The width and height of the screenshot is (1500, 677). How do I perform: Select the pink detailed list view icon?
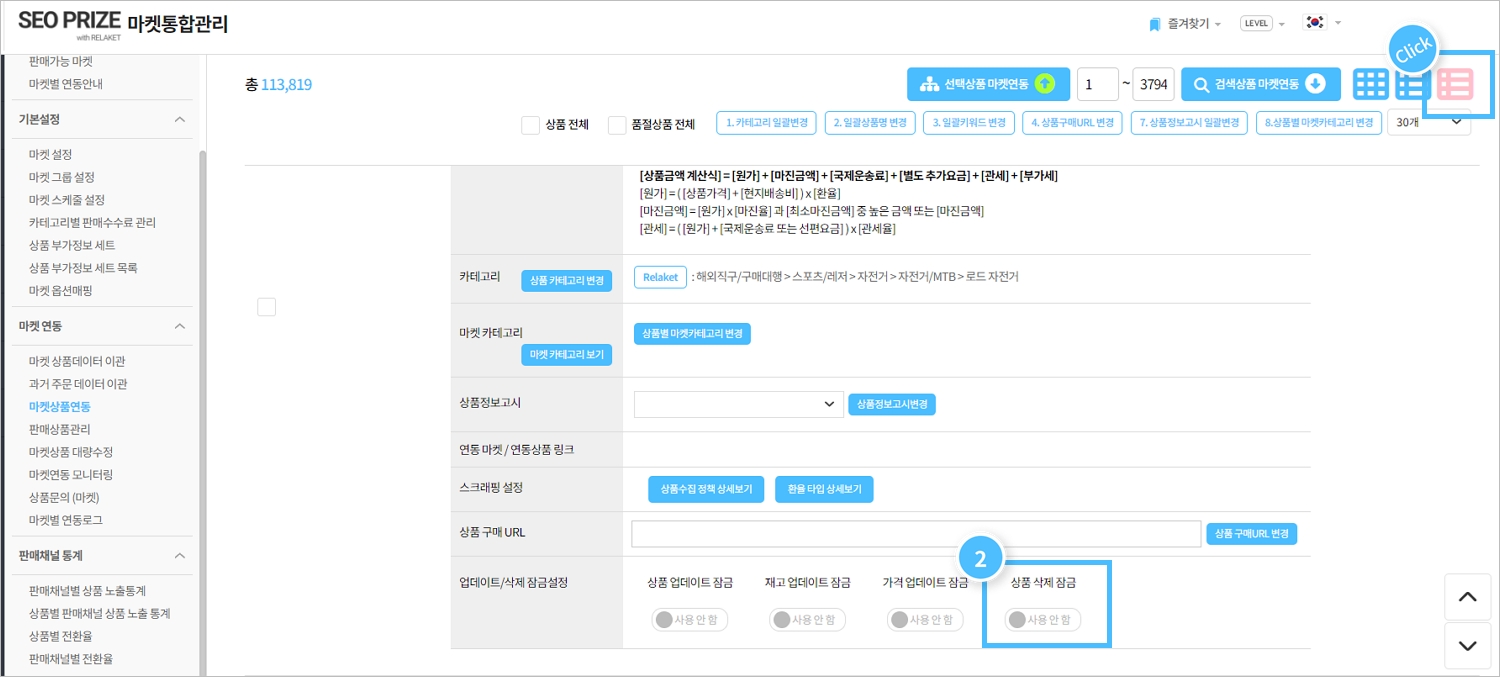[1455, 85]
